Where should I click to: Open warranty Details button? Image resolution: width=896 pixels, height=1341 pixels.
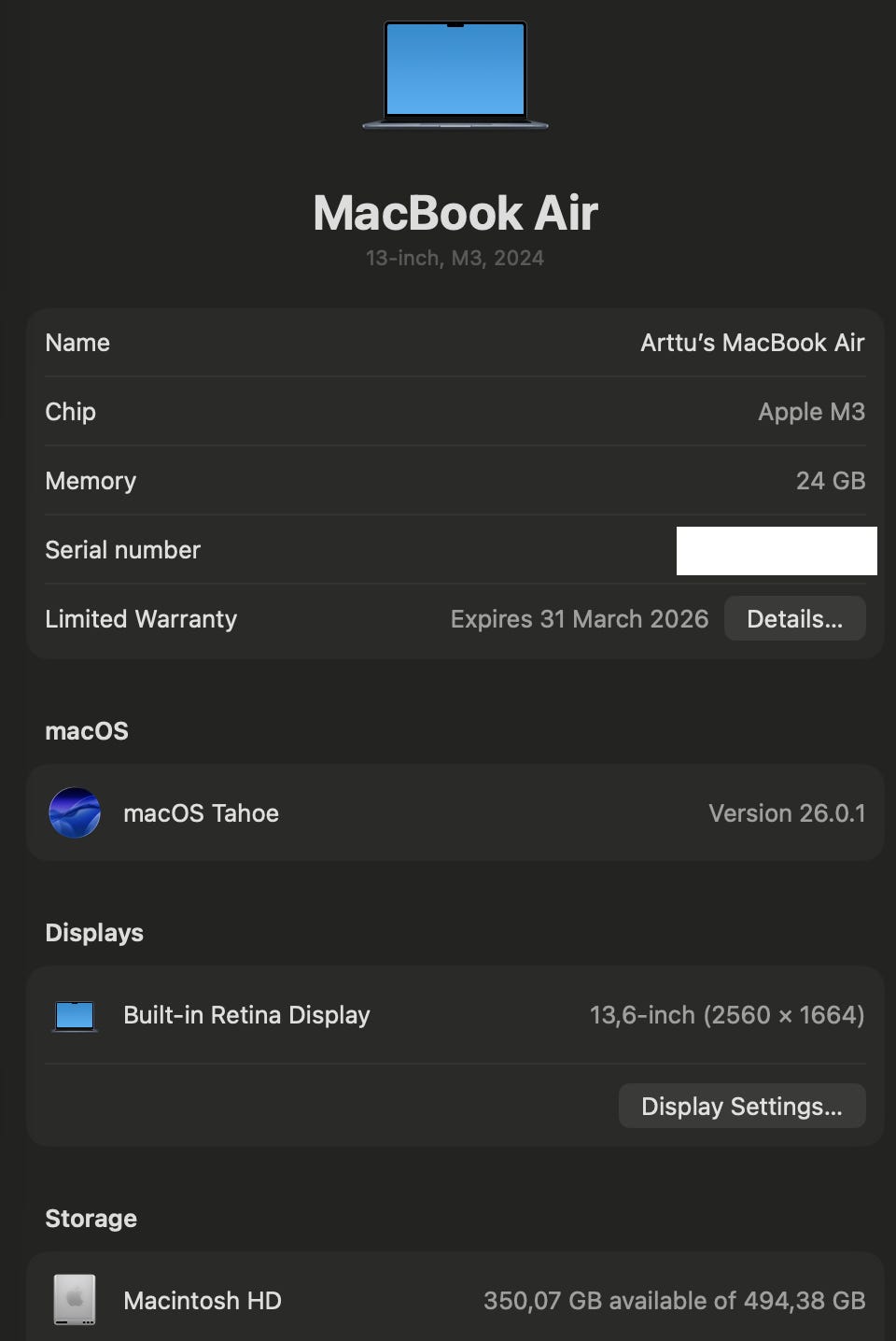coord(795,618)
